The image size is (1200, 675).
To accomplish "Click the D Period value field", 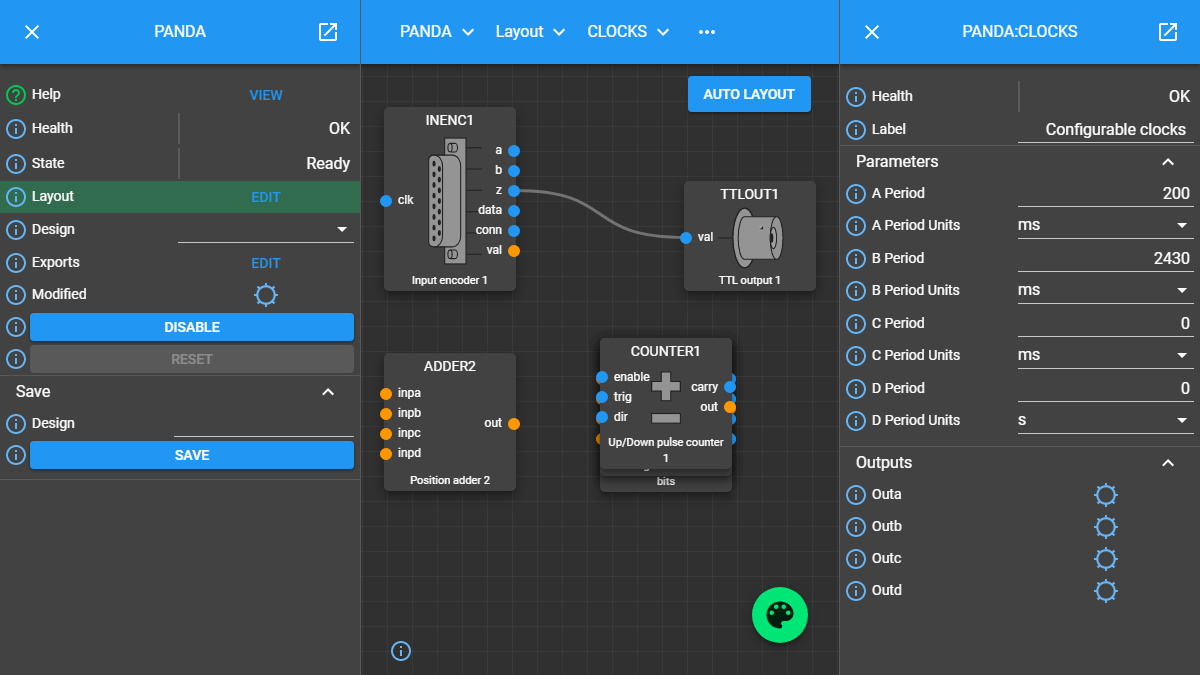I will pyautogui.click(x=1106, y=388).
